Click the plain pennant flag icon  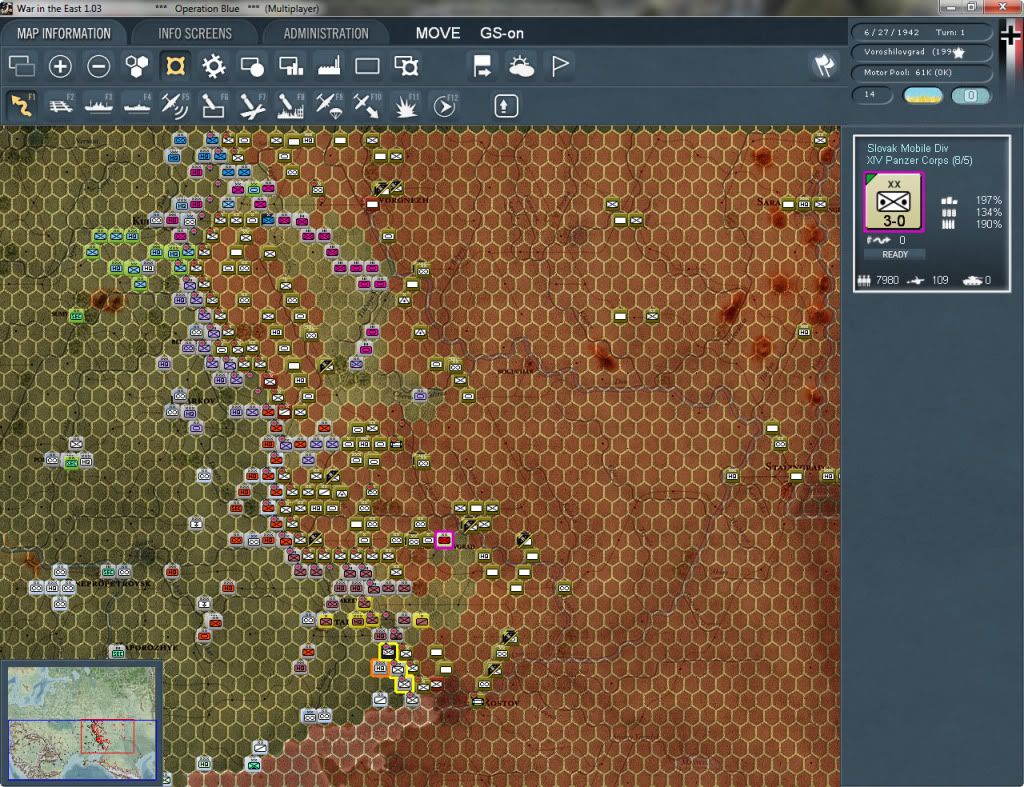[x=560, y=66]
